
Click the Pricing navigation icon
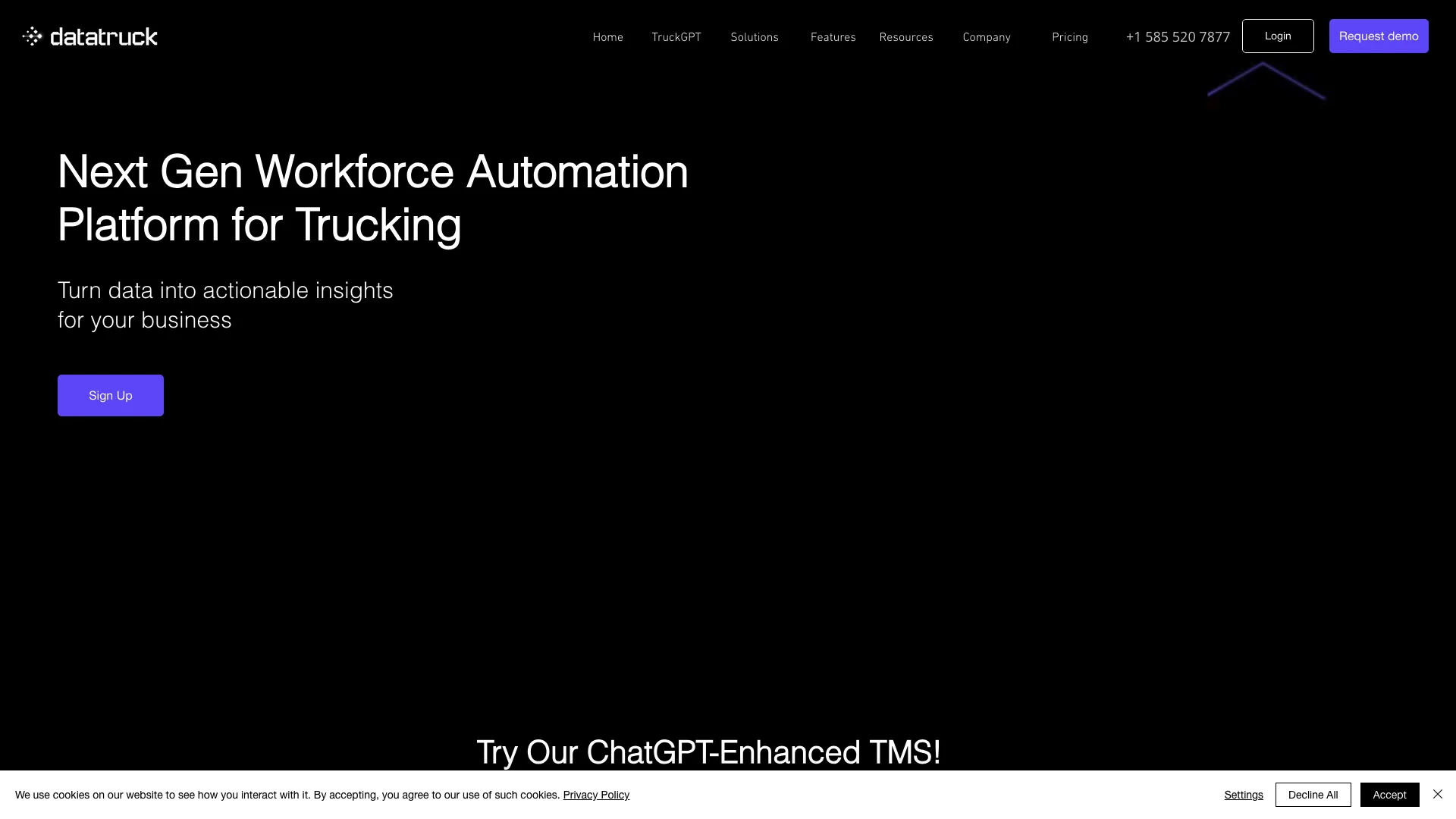click(1070, 37)
